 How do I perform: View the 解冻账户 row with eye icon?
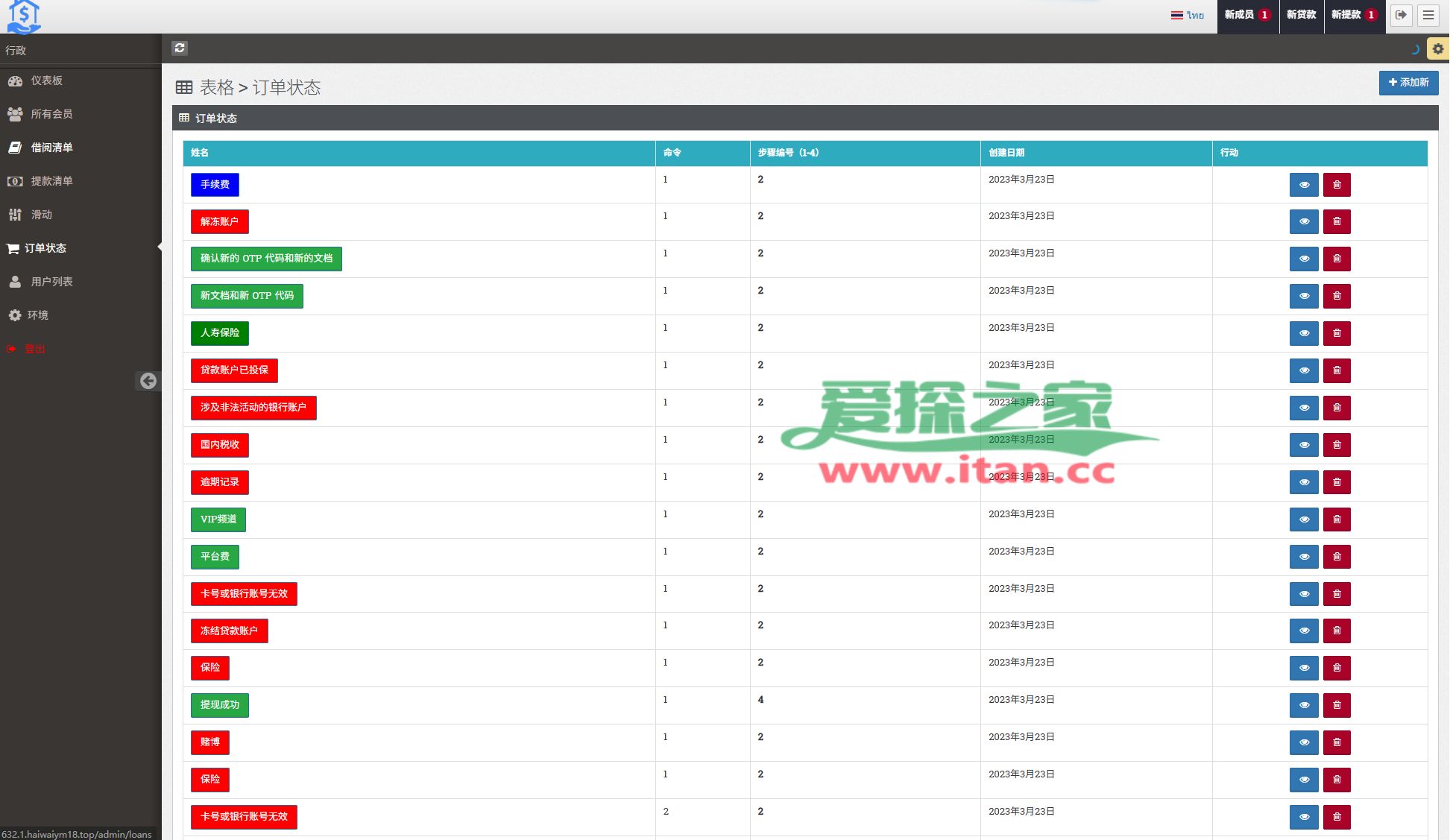point(1304,221)
